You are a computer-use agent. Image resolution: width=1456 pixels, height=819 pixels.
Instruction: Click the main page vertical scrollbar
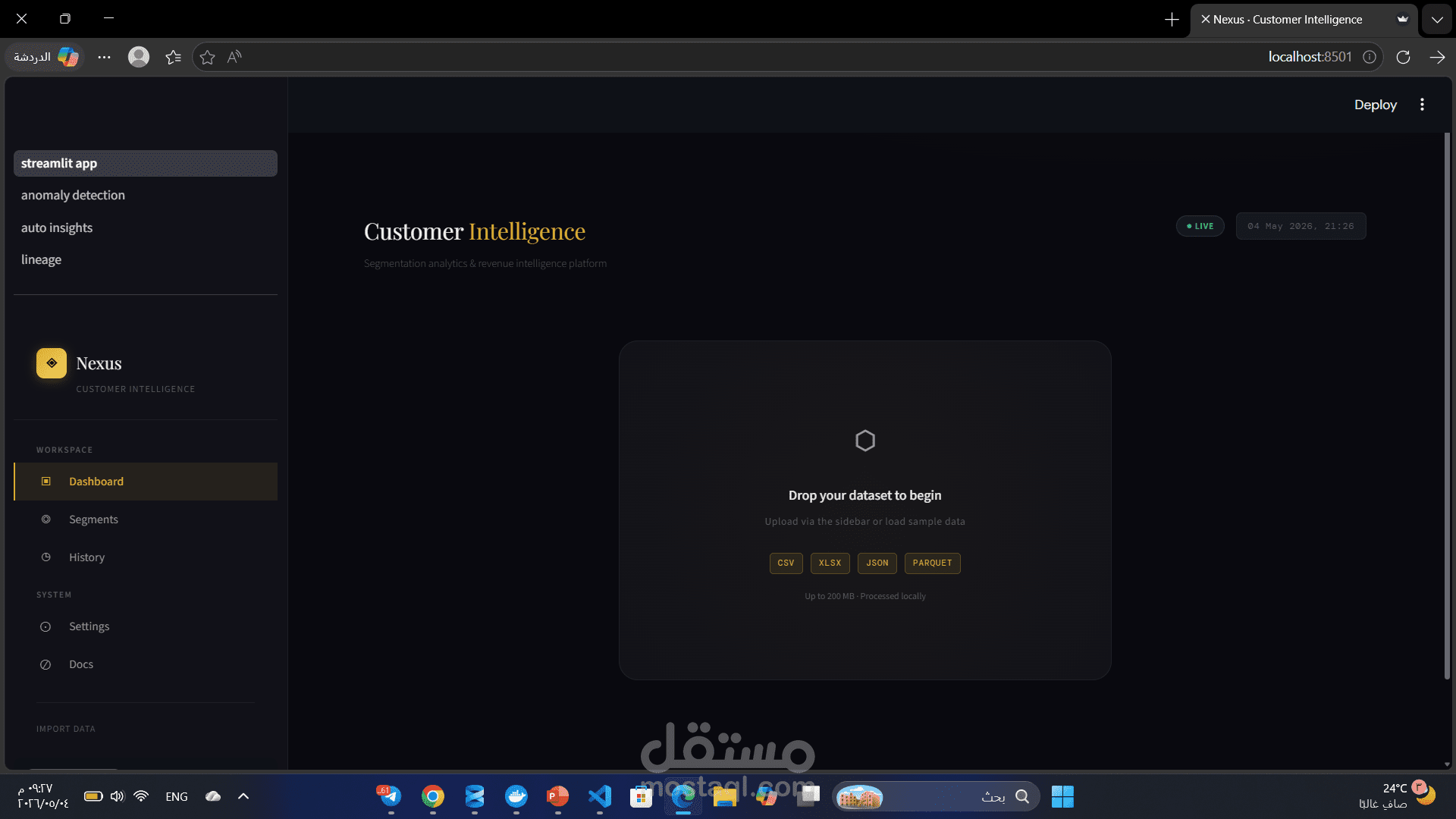tap(1447, 406)
